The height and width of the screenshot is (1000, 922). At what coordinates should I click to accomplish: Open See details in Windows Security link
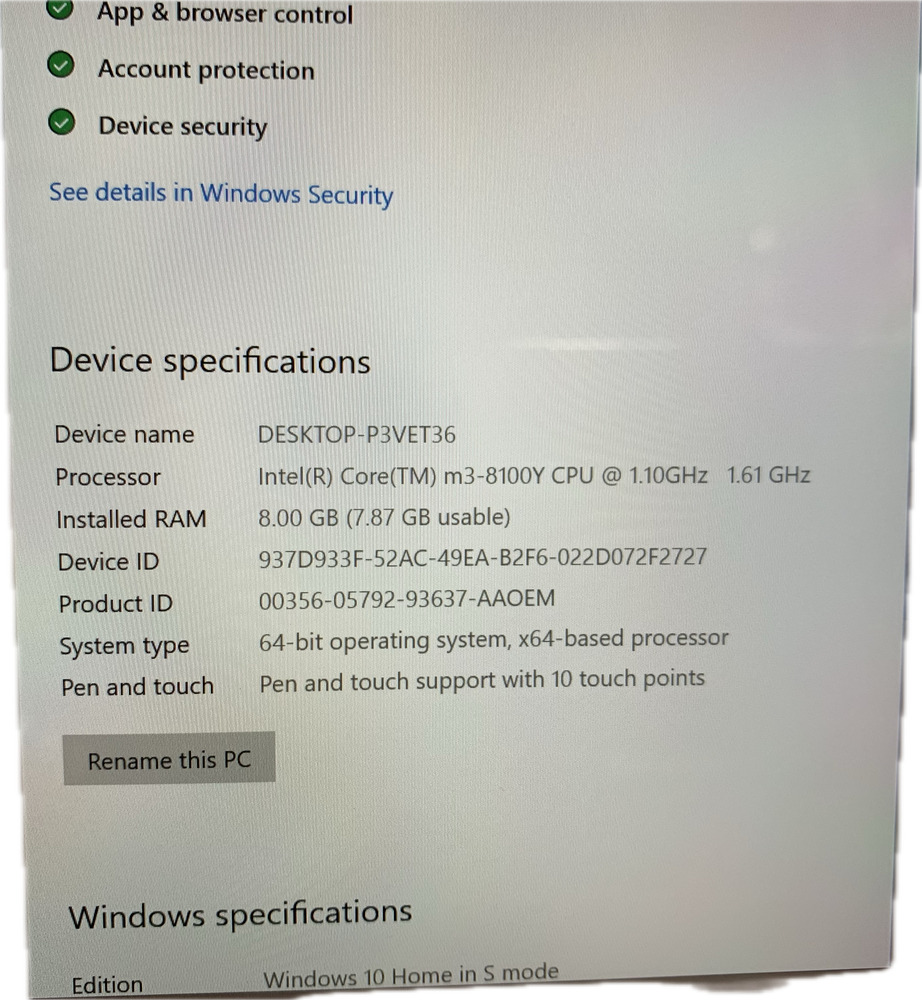pos(221,194)
